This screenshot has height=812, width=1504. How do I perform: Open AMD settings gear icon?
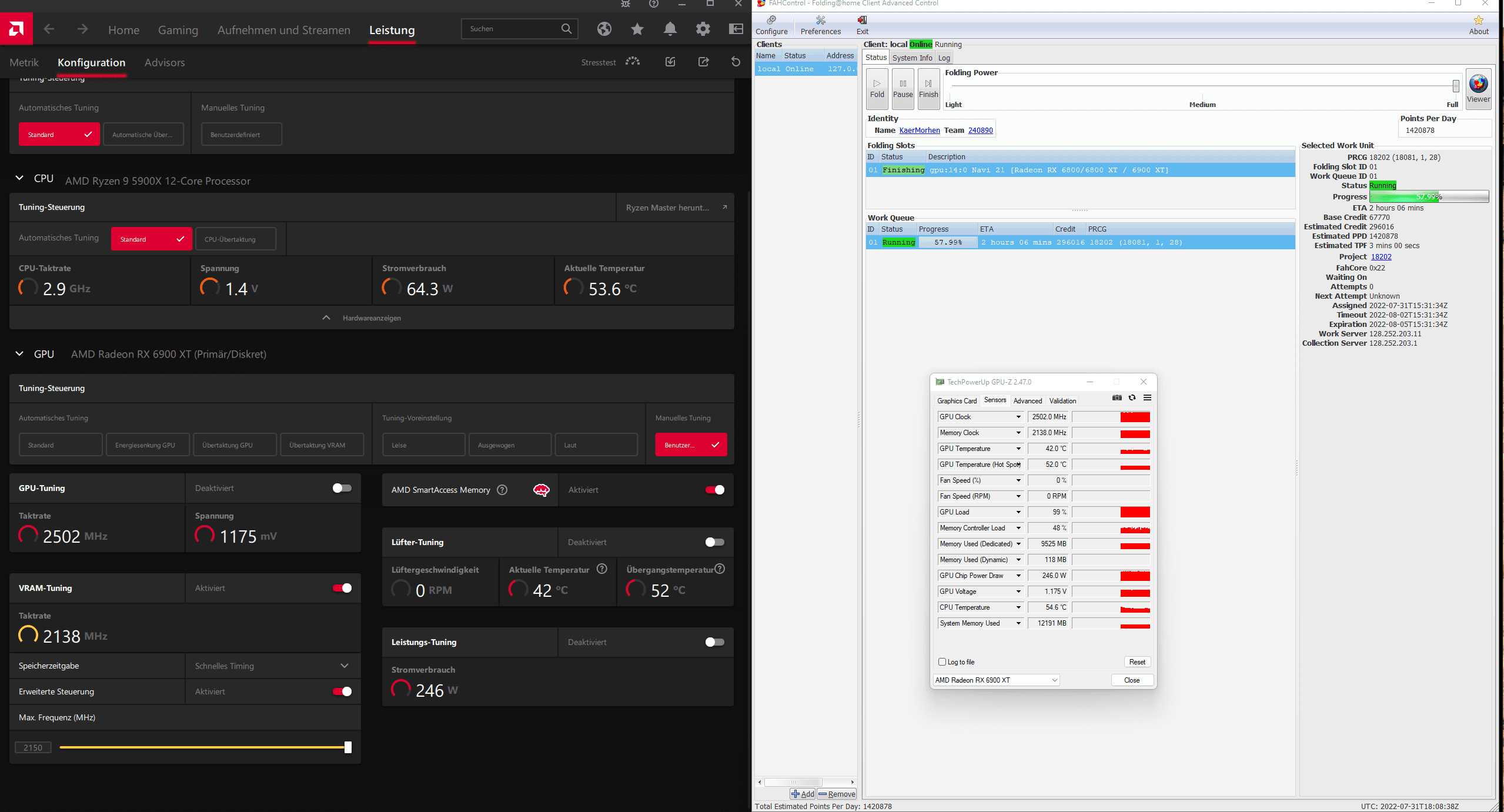[x=703, y=29]
